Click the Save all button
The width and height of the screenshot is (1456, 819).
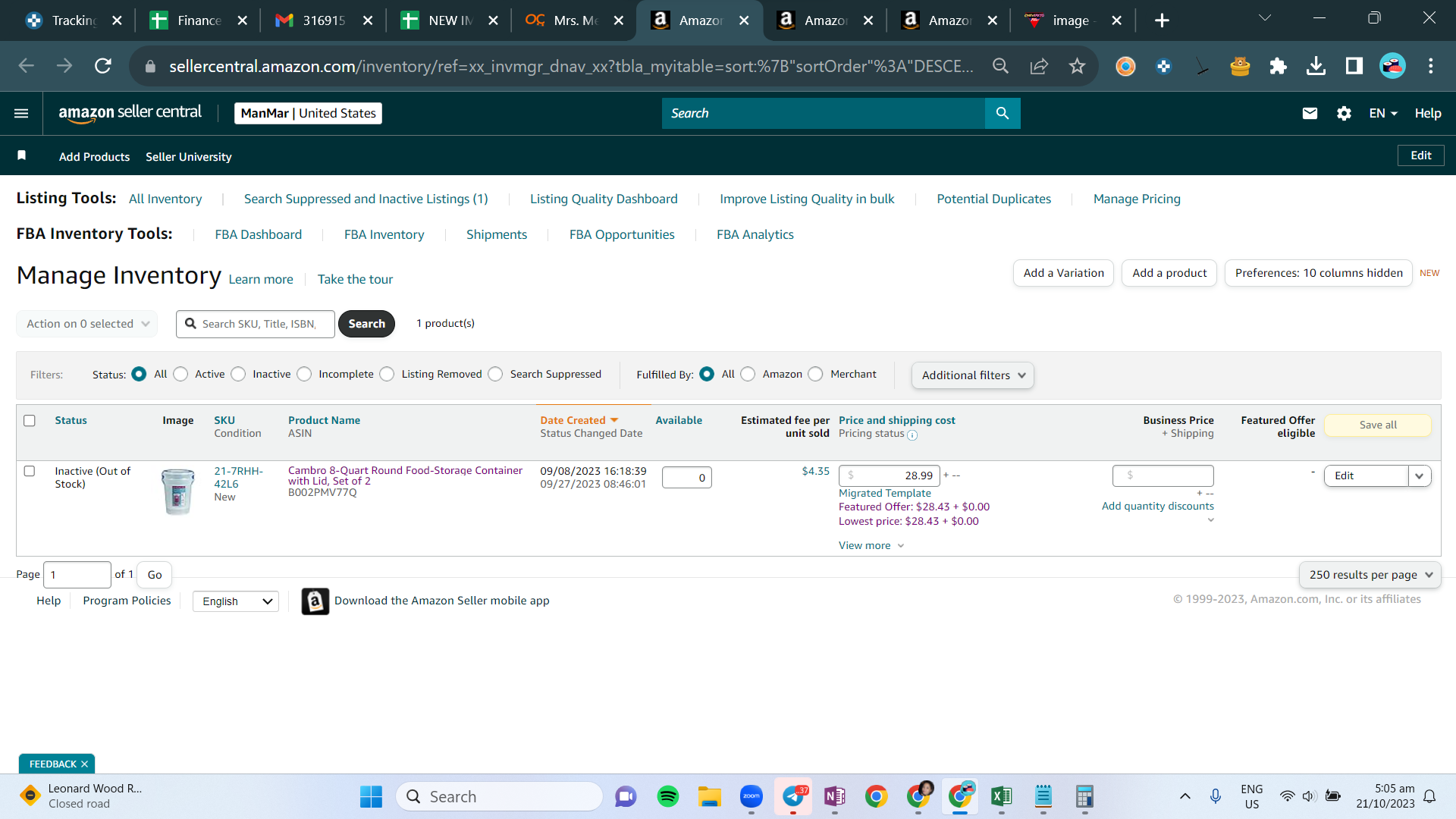[x=1378, y=425]
